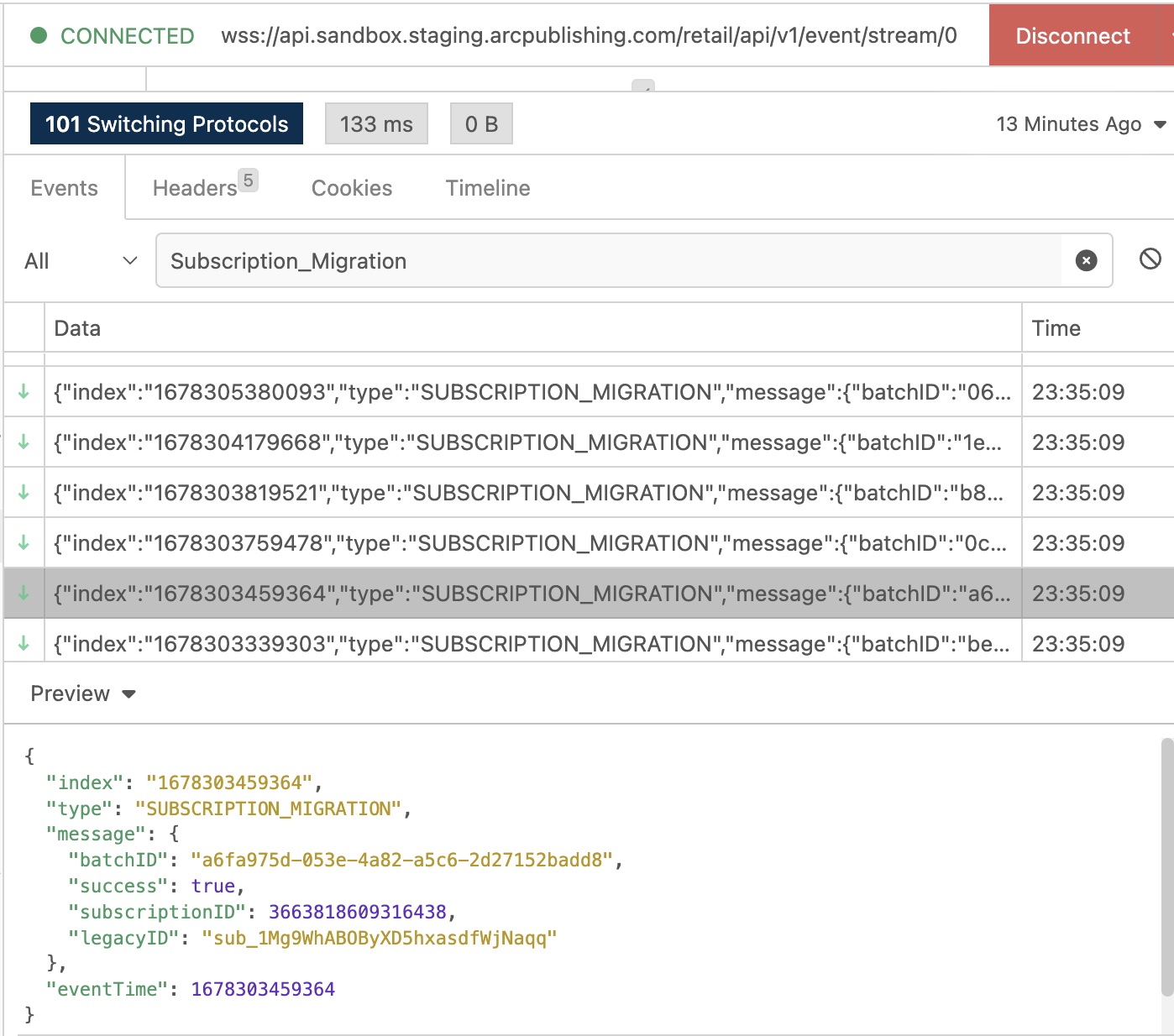1174x1036 pixels.
Task: Click the subscriptionID value 3663818609316438
Action: (358, 912)
